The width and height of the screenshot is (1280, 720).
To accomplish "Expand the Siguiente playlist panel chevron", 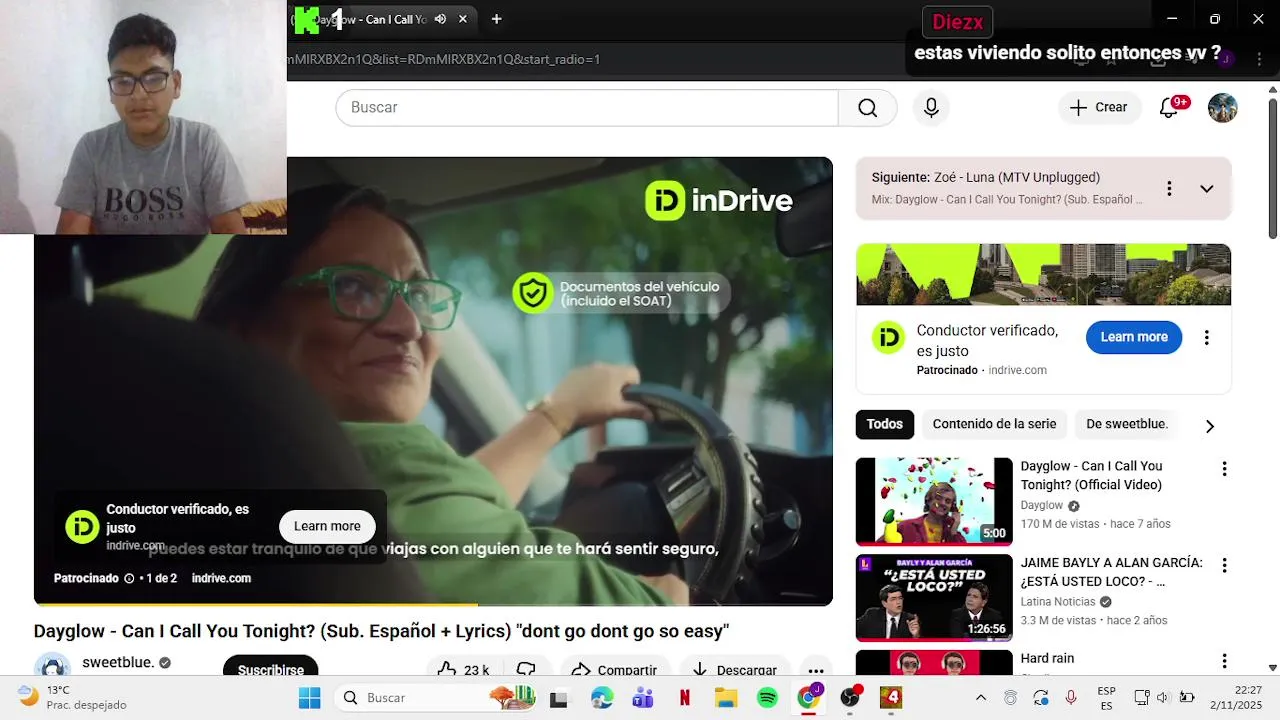I will 1206,189.
